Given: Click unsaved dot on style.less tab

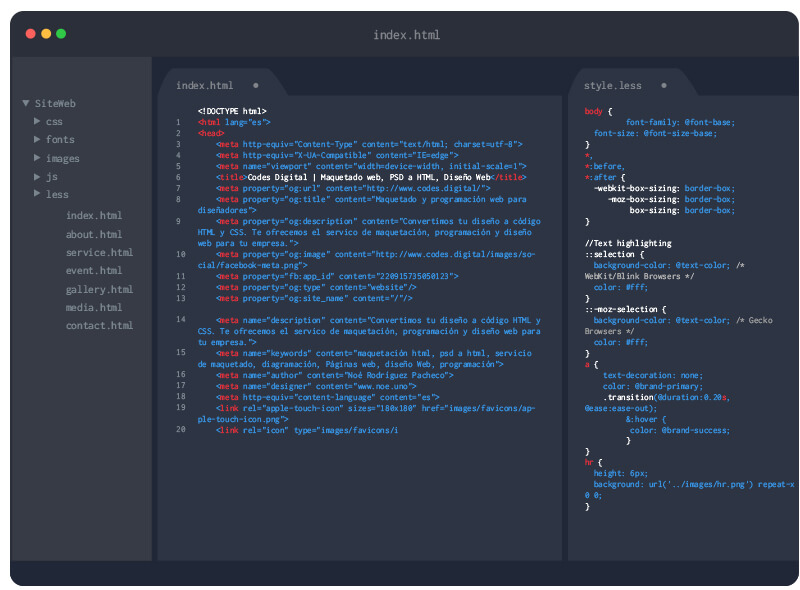Looking at the screenshot, I should coord(664,85).
